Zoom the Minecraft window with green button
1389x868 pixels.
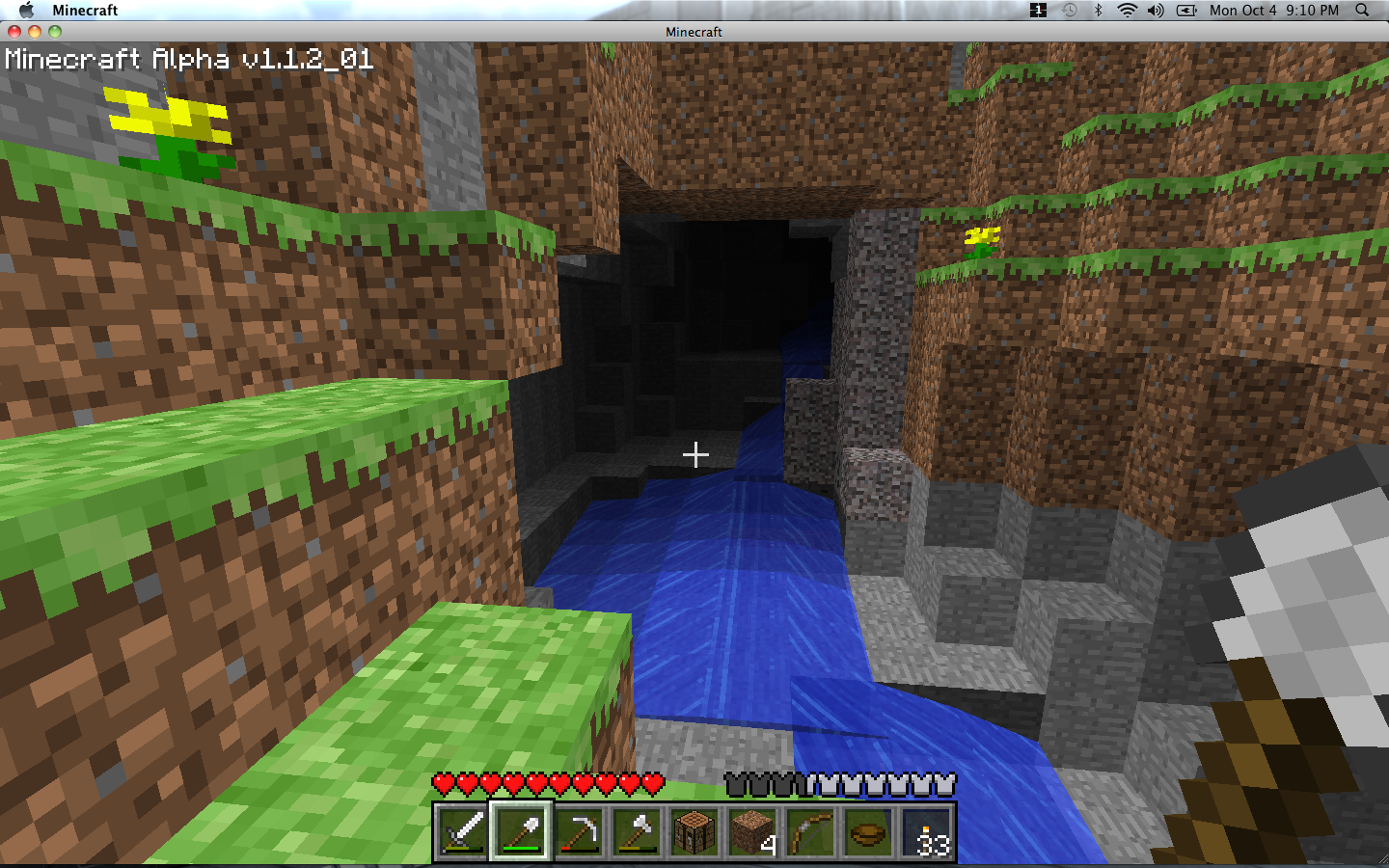click(55, 32)
